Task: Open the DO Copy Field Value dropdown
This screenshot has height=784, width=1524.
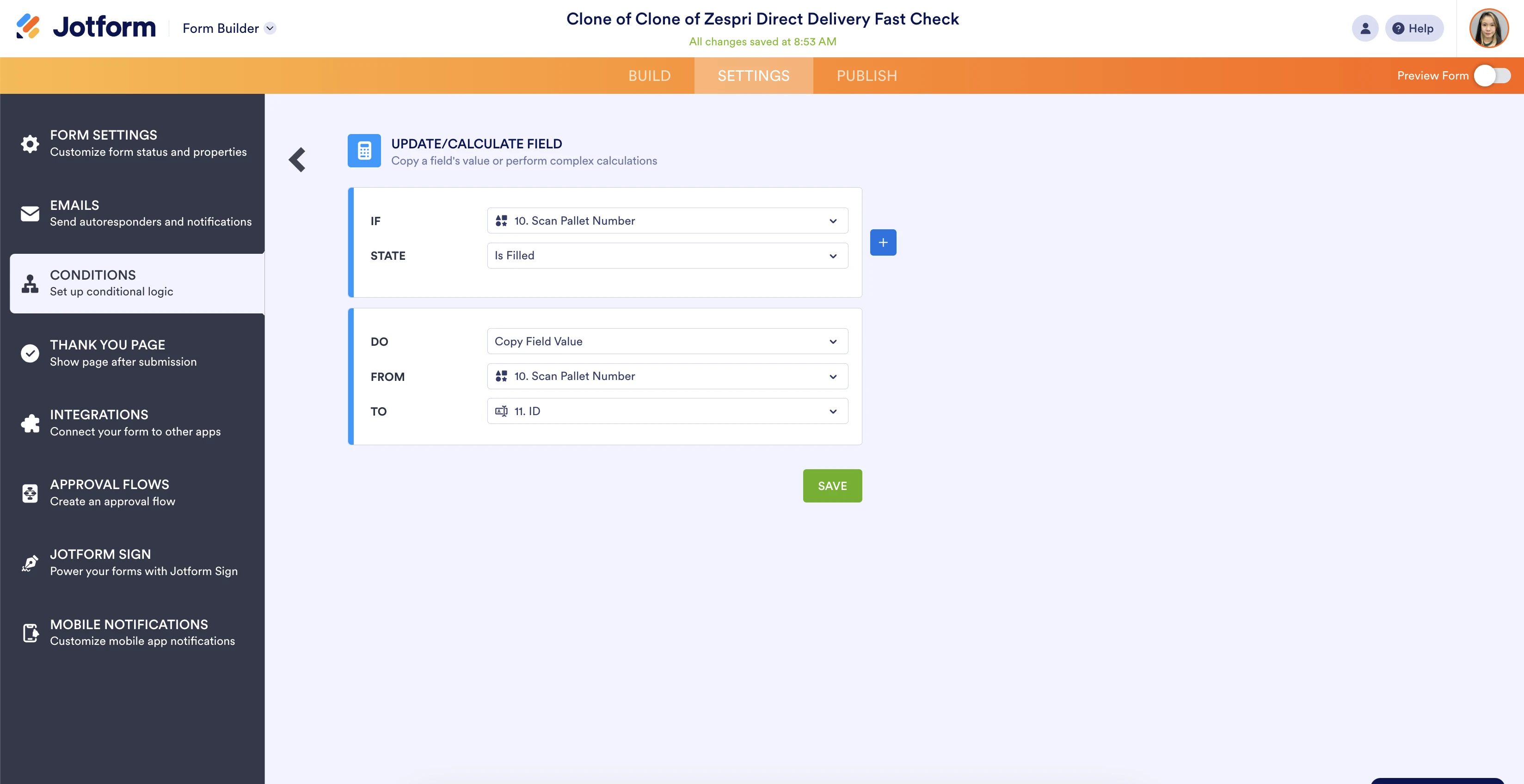Action: [667, 341]
